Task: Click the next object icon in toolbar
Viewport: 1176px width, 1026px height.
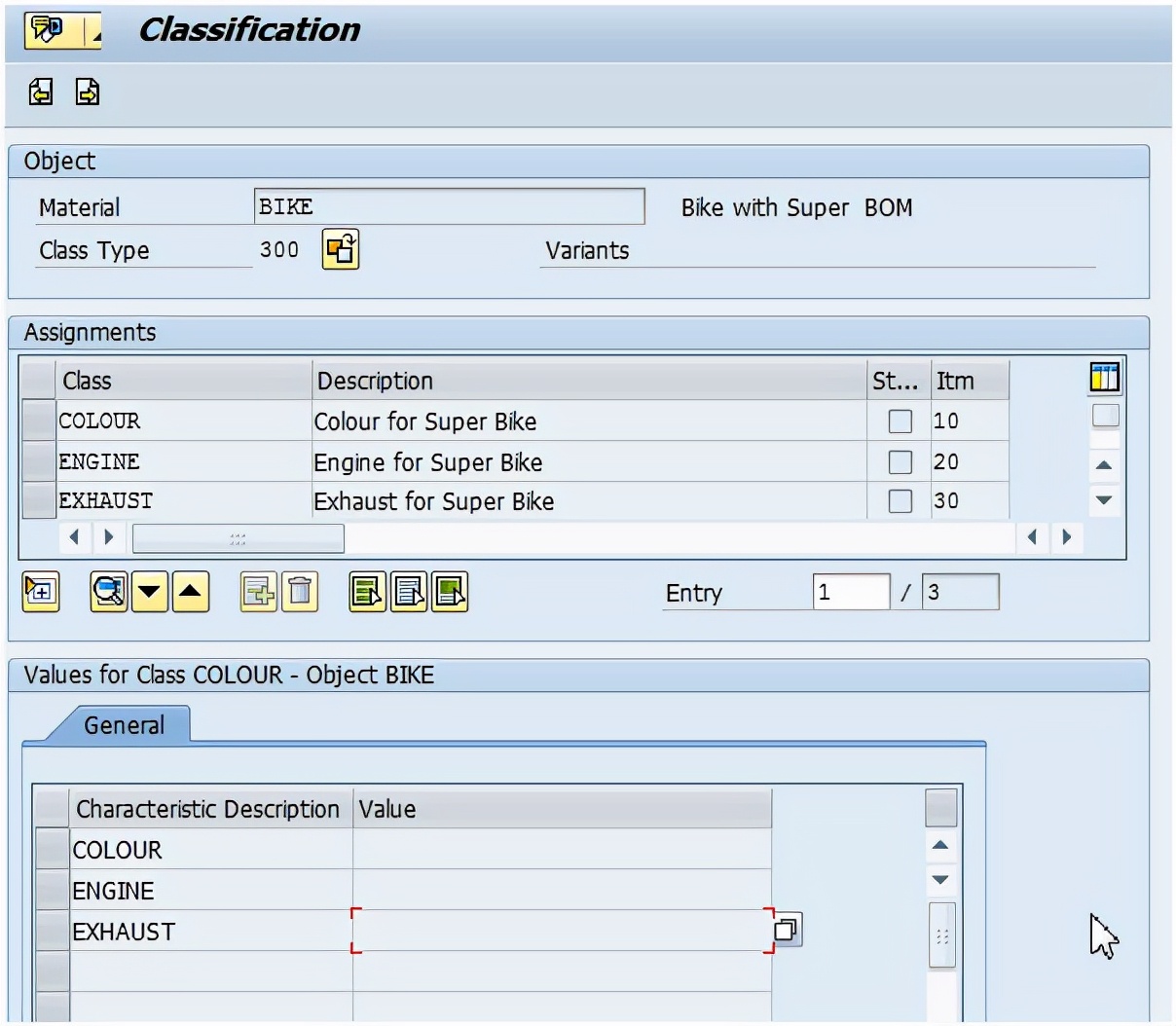Action: click(x=88, y=92)
